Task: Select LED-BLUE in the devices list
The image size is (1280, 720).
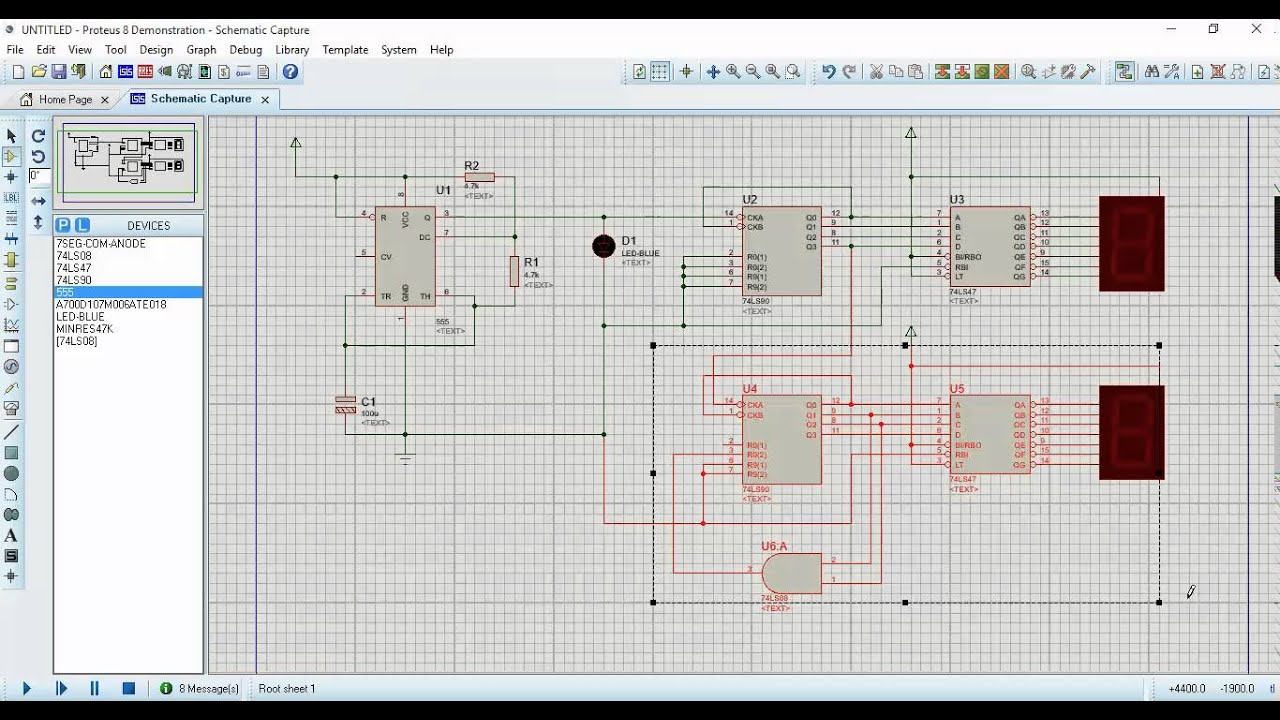Action: point(80,317)
